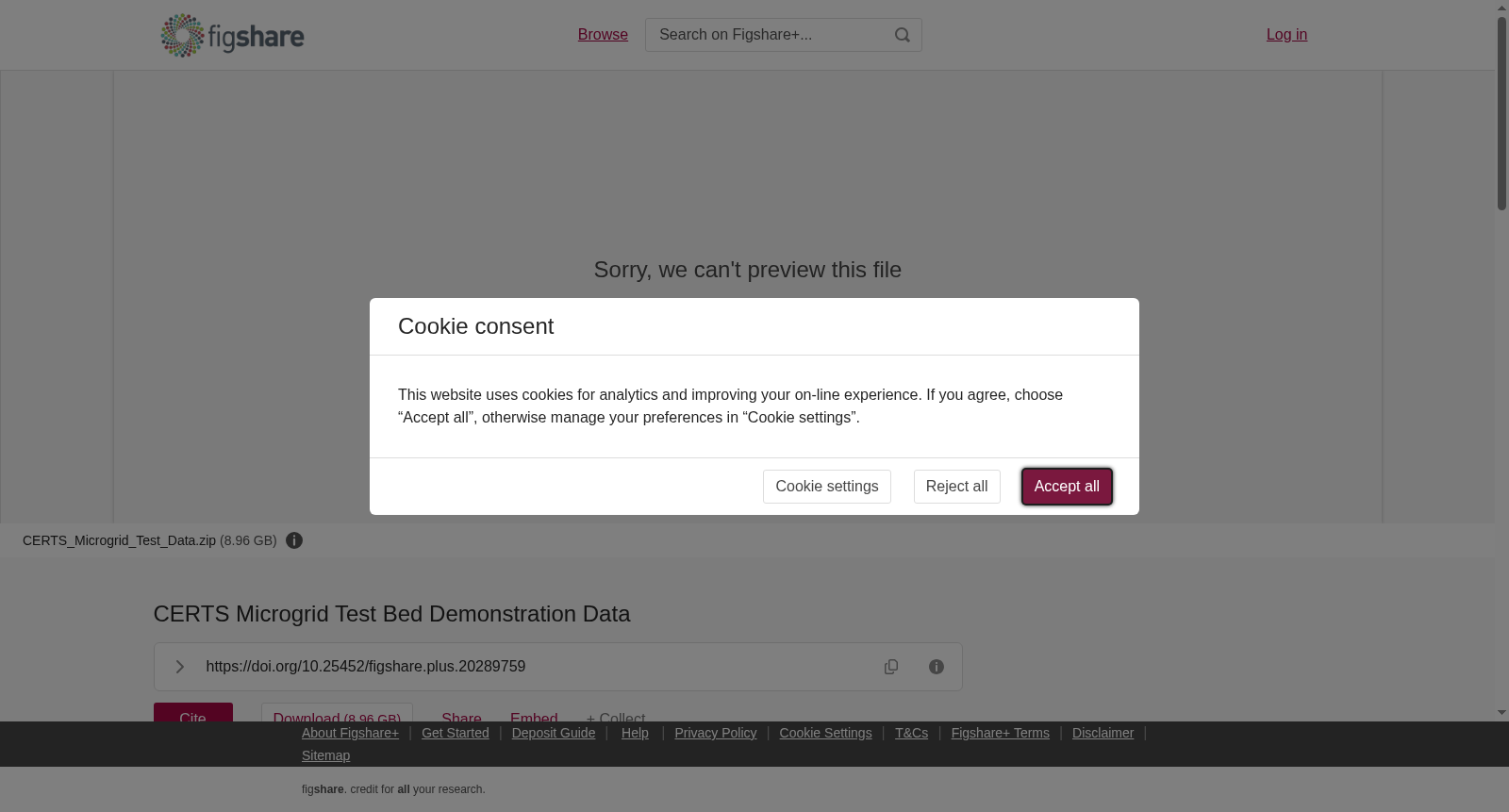Open the About Figshare+ footer link
Viewport: 1509px width, 812px height.
[350, 733]
